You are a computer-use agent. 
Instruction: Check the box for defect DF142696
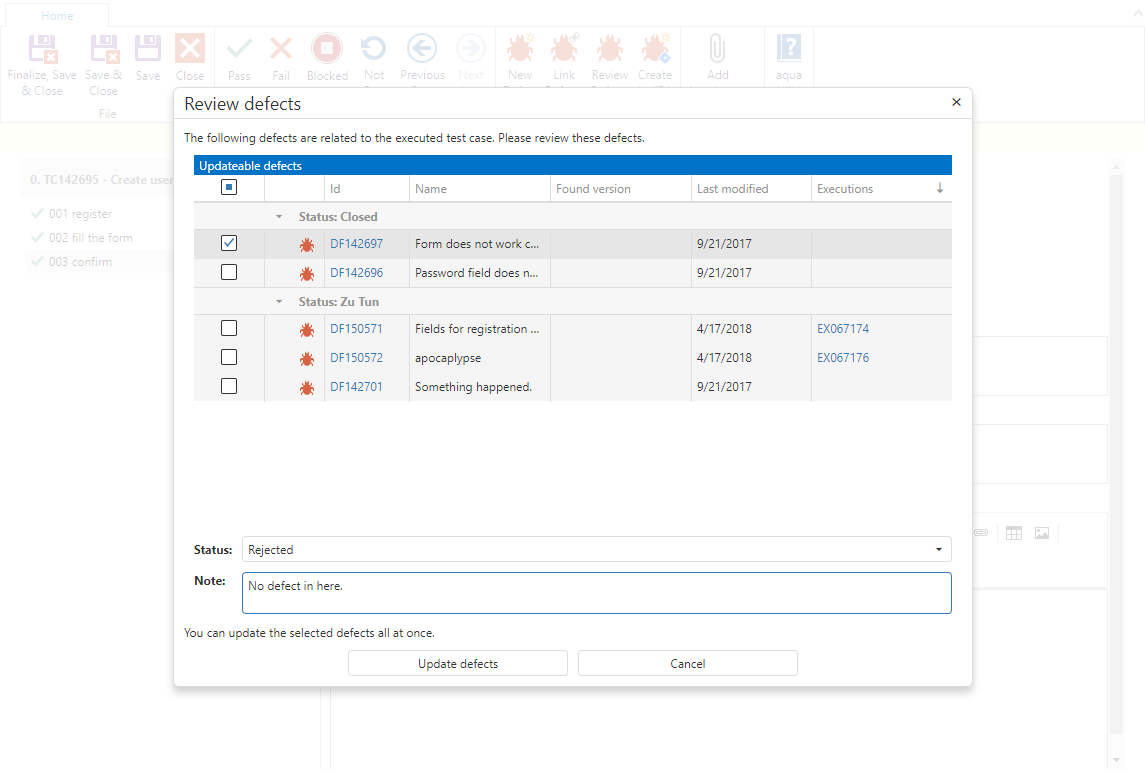tap(229, 272)
